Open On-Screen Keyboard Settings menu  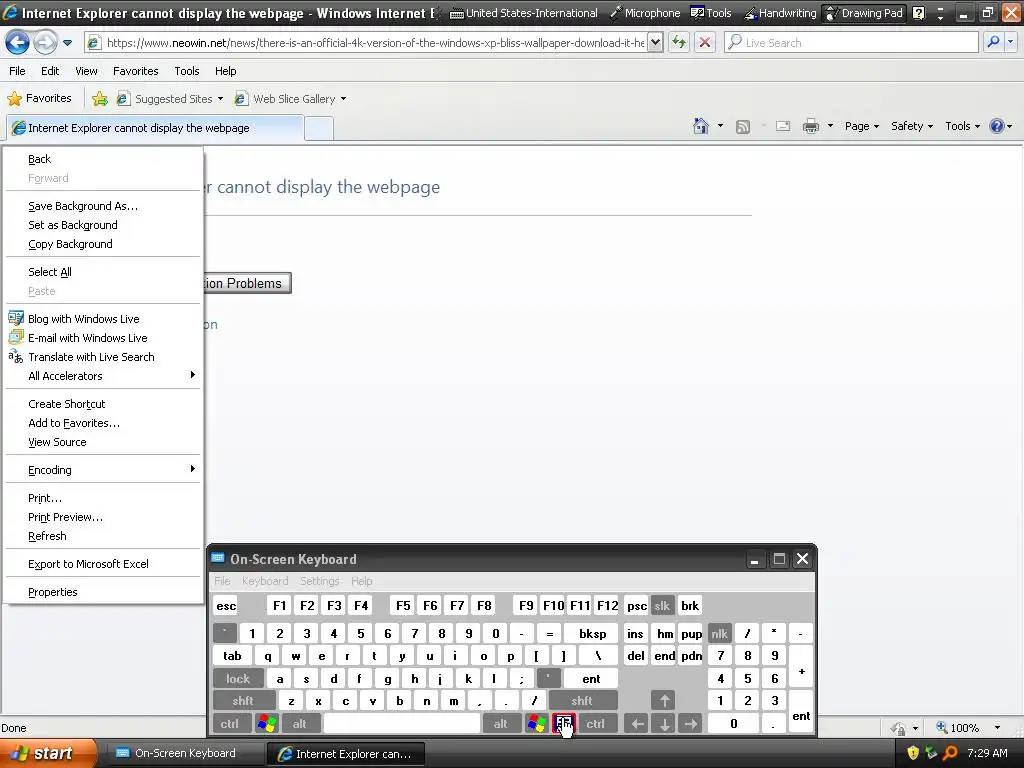[x=319, y=581]
